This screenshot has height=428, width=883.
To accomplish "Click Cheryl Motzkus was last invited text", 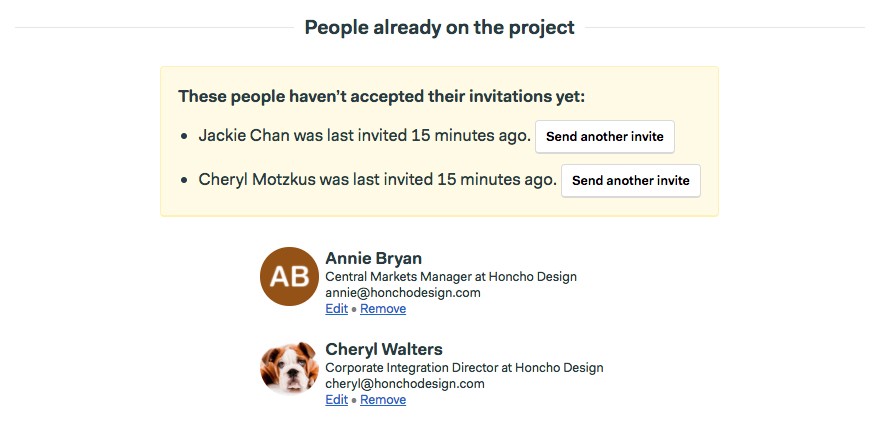I will point(377,180).
